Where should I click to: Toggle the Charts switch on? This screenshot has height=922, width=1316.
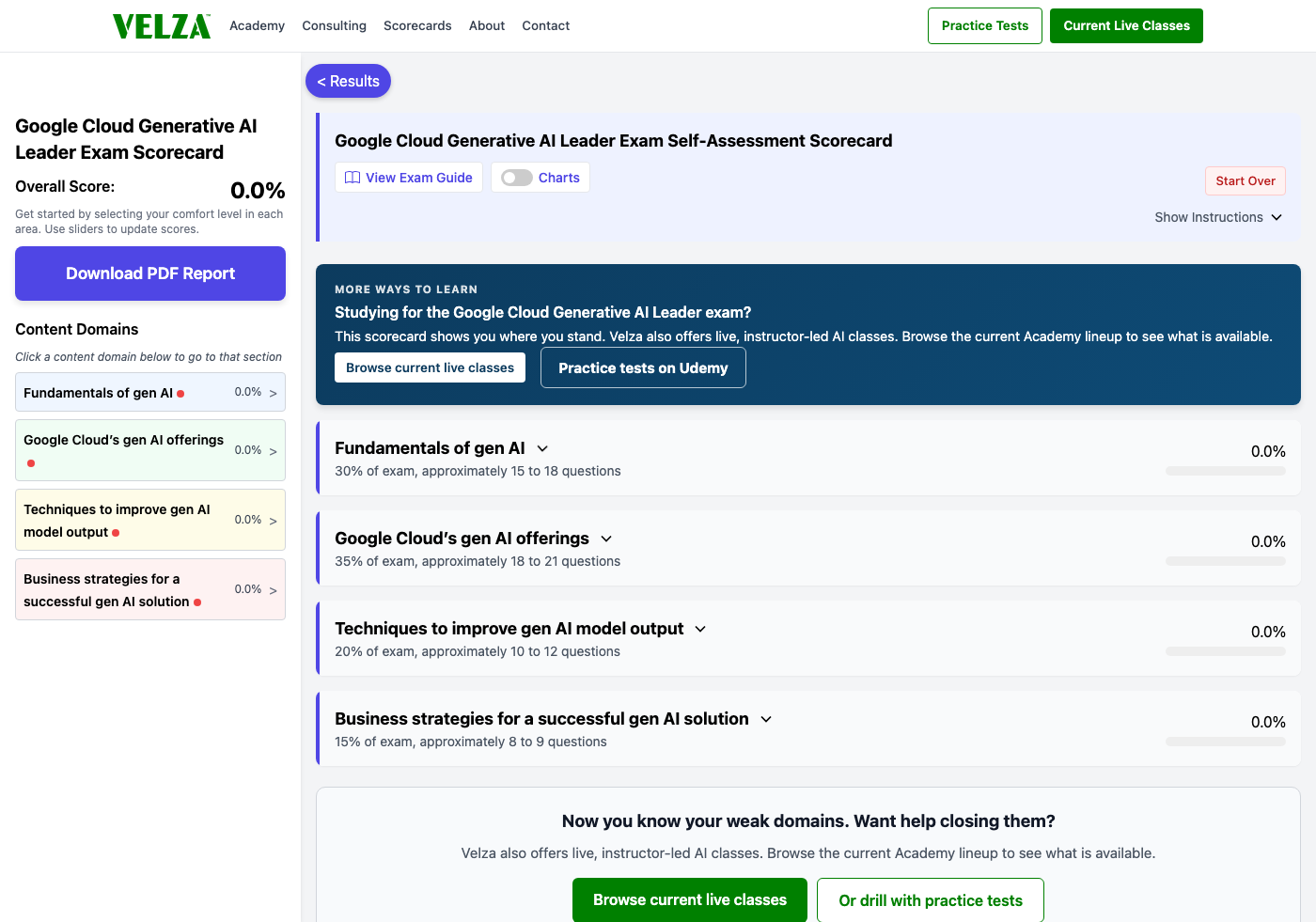517,178
